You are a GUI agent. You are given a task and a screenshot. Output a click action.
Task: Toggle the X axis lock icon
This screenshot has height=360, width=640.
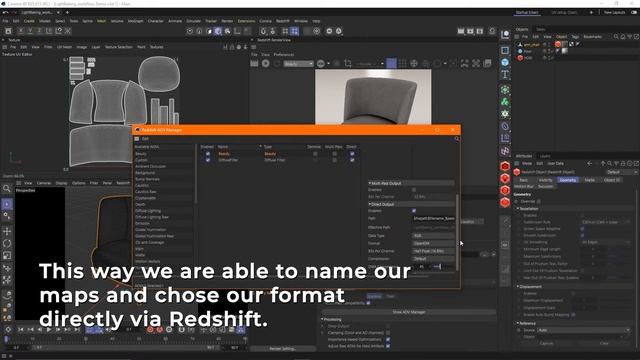[x=21, y=31]
